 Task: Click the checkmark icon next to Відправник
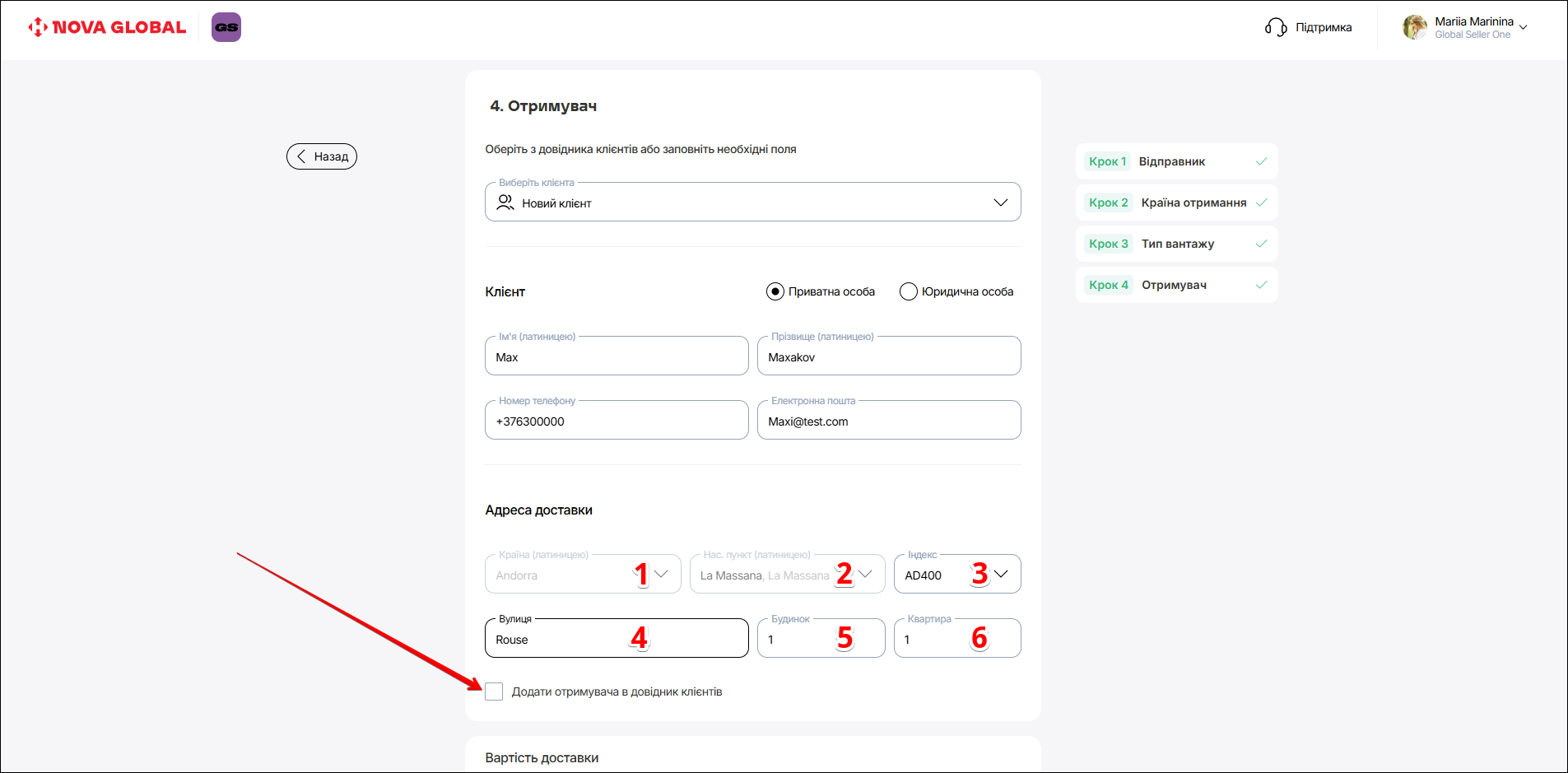pyautogui.click(x=1261, y=161)
